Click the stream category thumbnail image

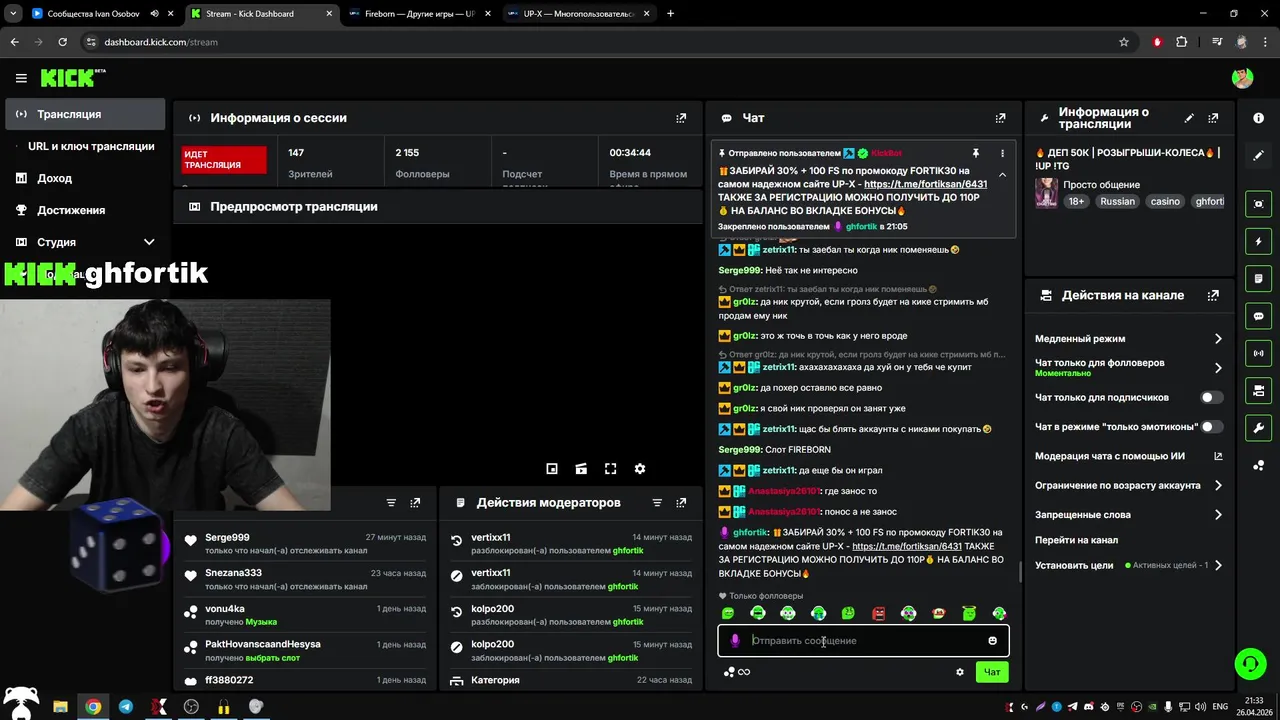[x=1046, y=192]
